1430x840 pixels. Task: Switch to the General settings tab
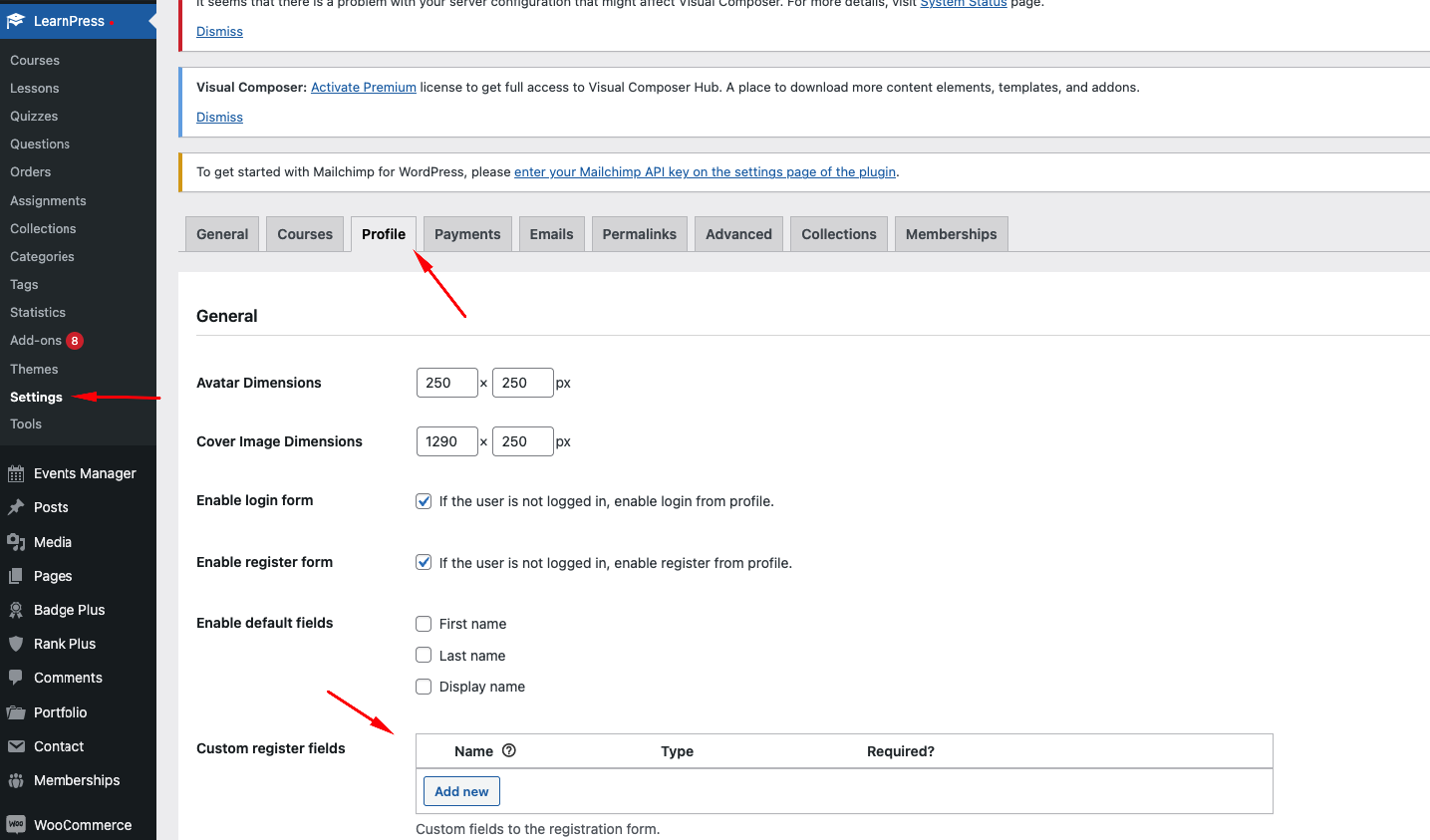[x=222, y=234]
